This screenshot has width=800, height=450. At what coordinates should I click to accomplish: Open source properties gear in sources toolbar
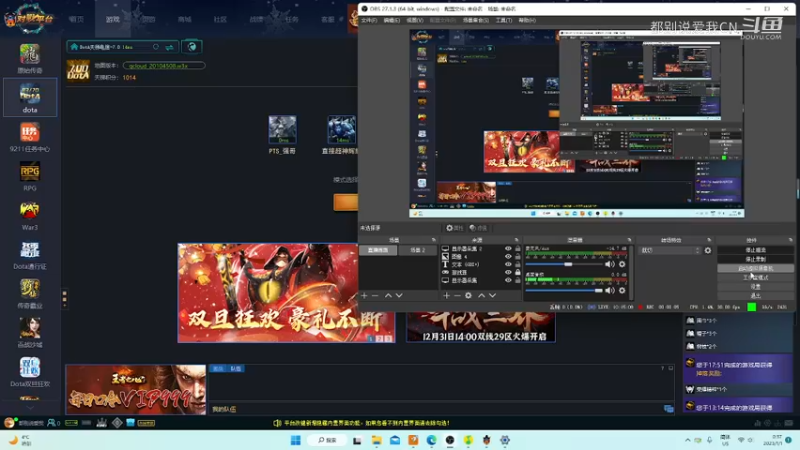(x=468, y=295)
